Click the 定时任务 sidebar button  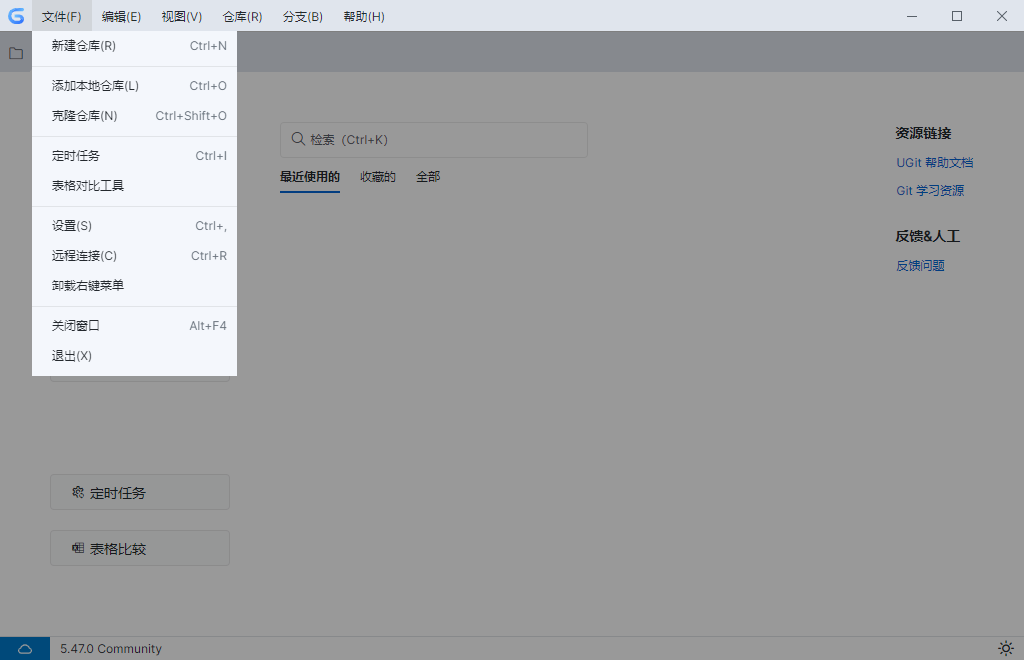click(140, 492)
